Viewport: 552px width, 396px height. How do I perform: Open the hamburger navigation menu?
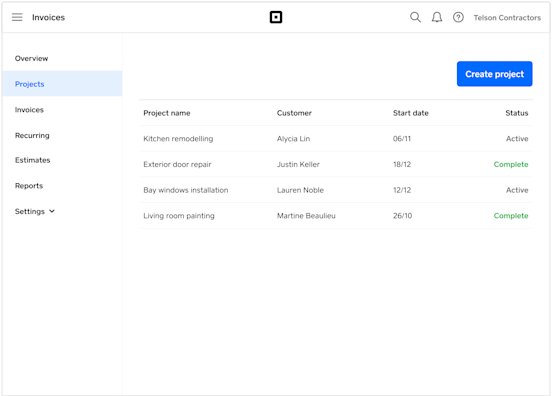(17, 17)
